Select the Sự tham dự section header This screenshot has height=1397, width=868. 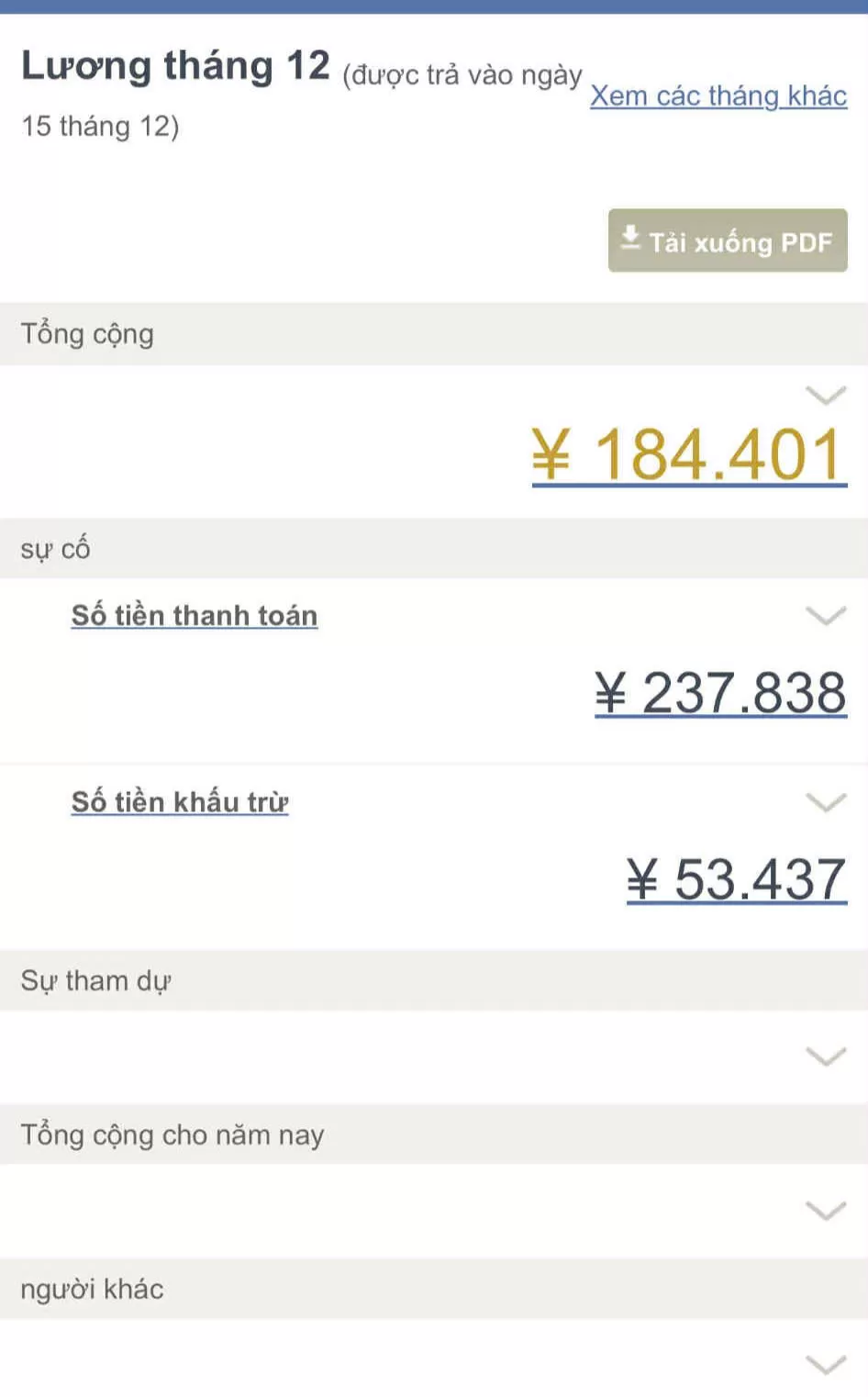95,981
